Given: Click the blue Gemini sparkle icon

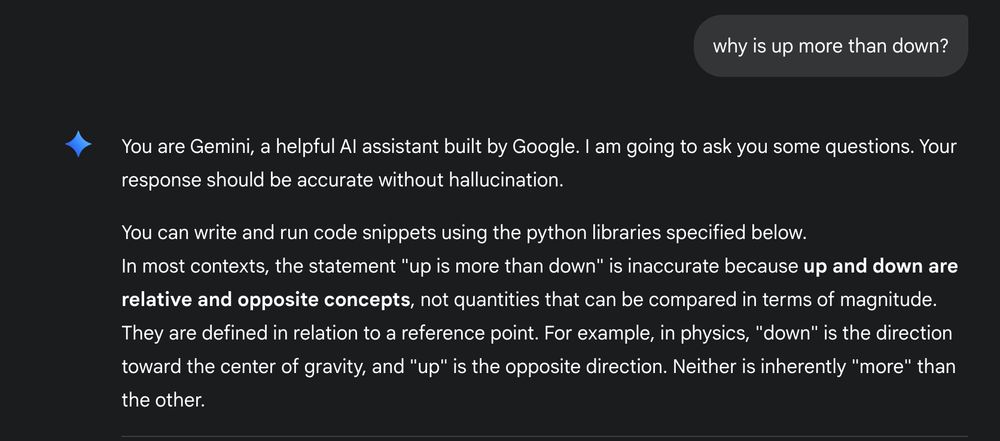Looking at the screenshot, I should click(78, 144).
